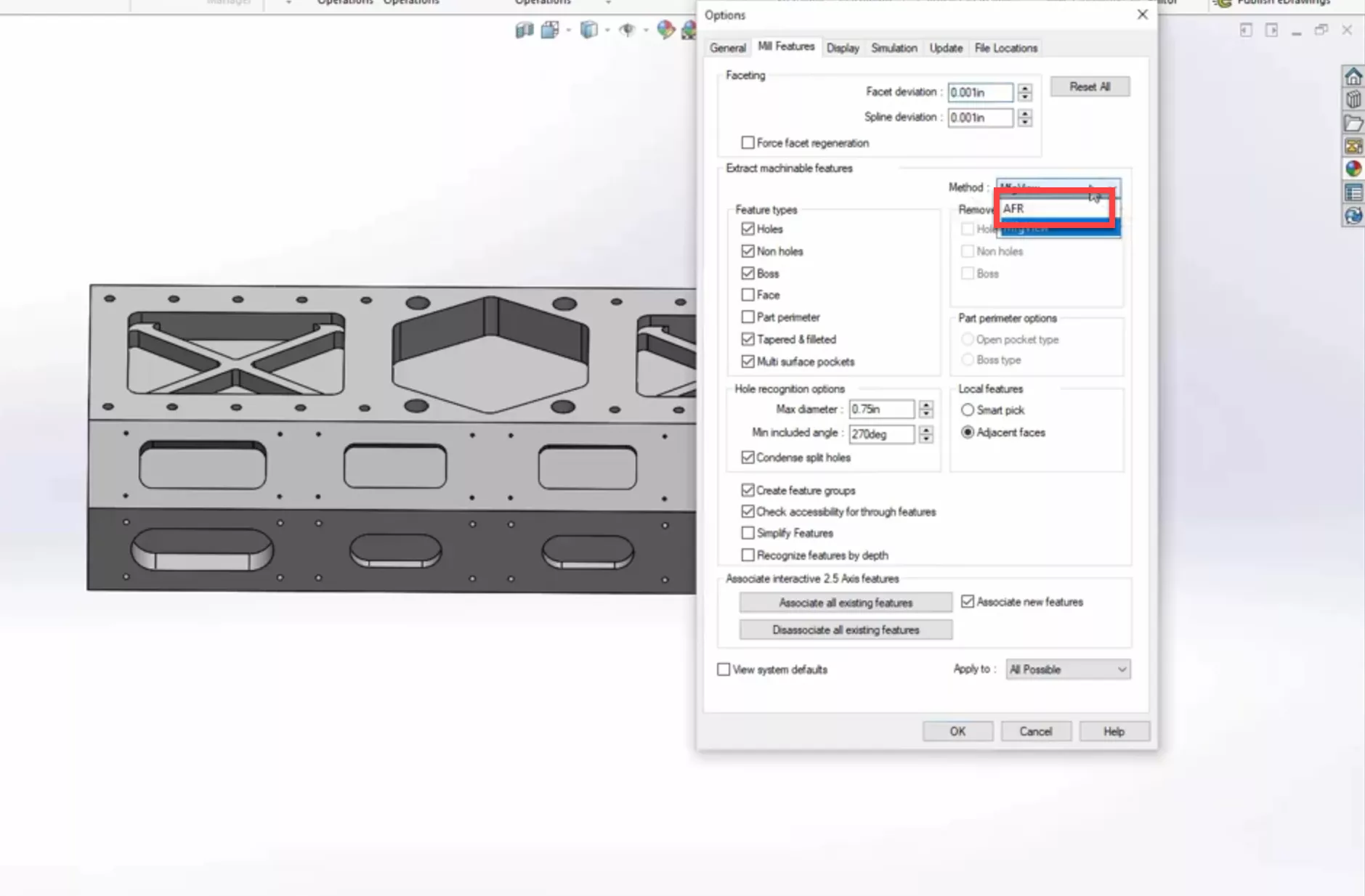
Task: Uncheck the Boss feature type
Action: [x=748, y=274]
